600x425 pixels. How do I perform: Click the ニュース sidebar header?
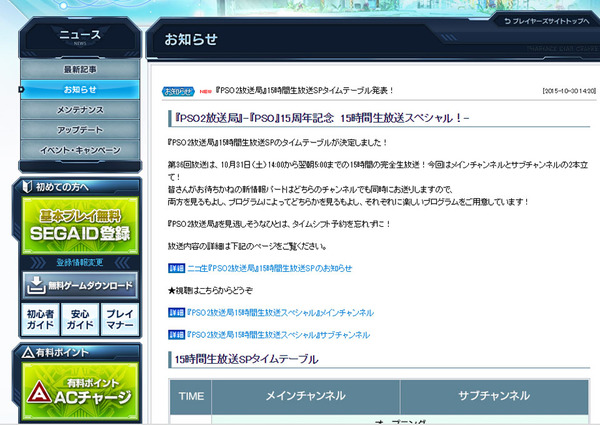click(80, 37)
